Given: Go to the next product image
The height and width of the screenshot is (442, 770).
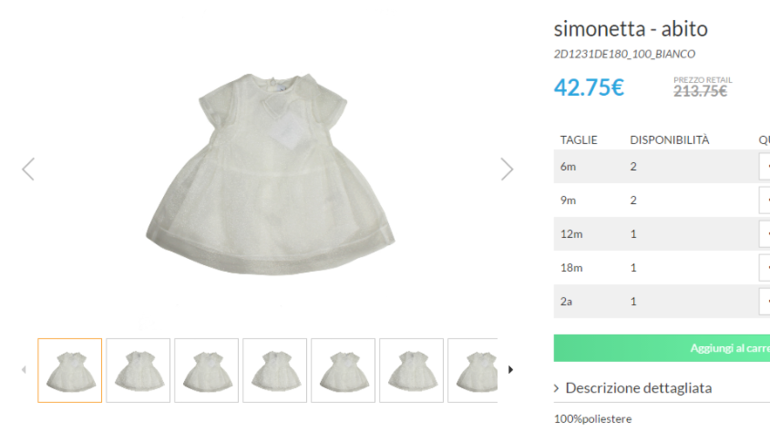Looking at the screenshot, I should [x=507, y=169].
